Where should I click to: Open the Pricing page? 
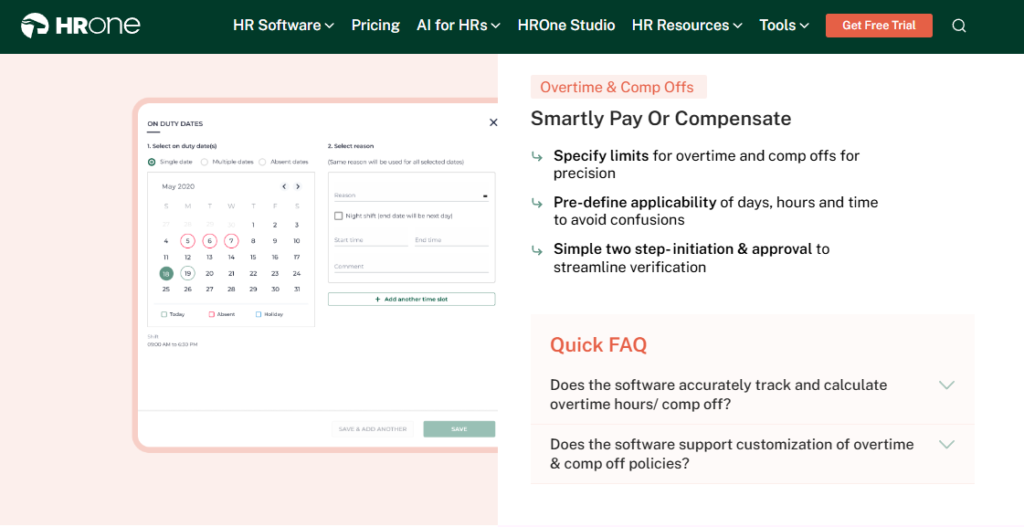click(x=376, y=25)
